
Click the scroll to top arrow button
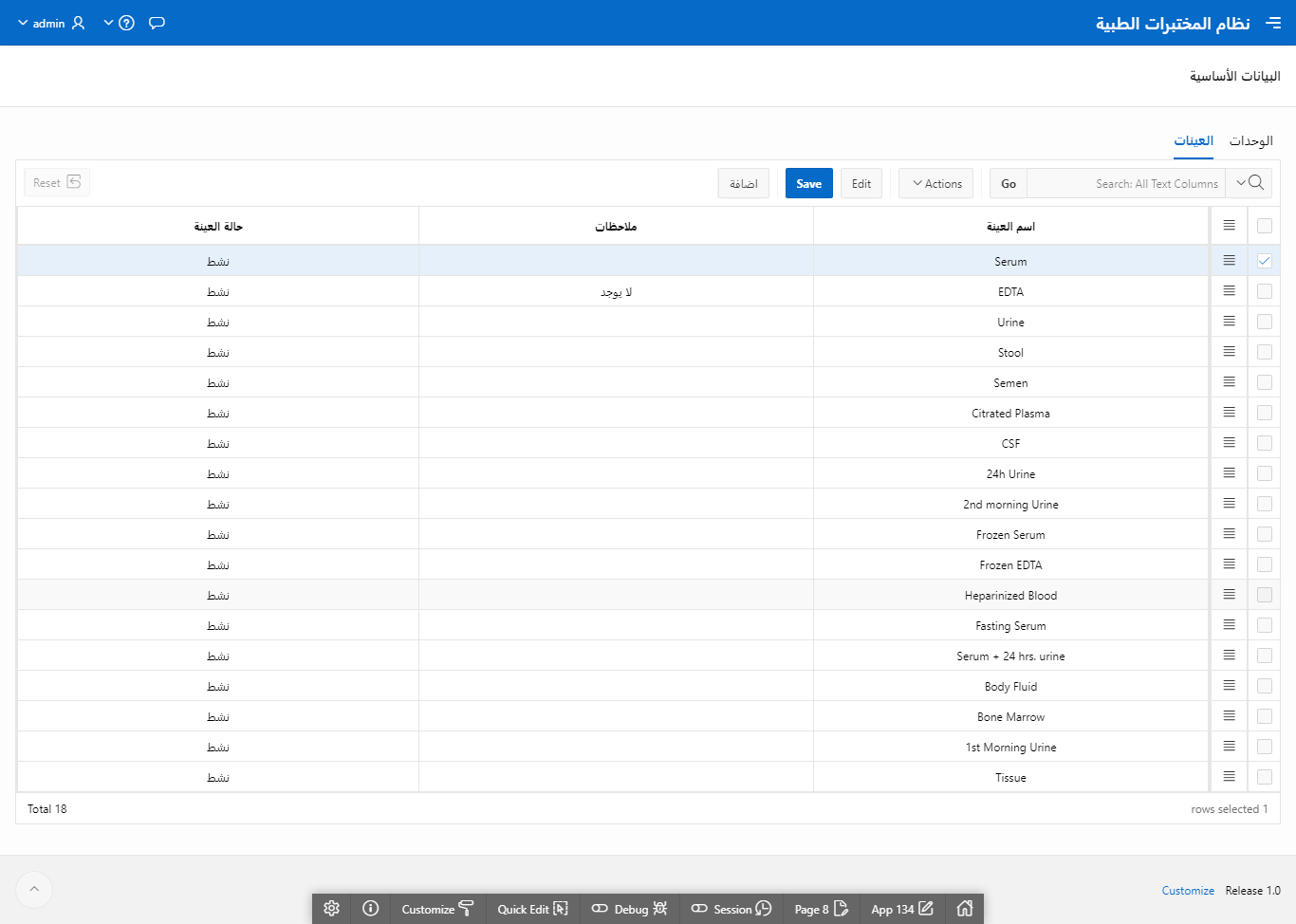[34, 890]
